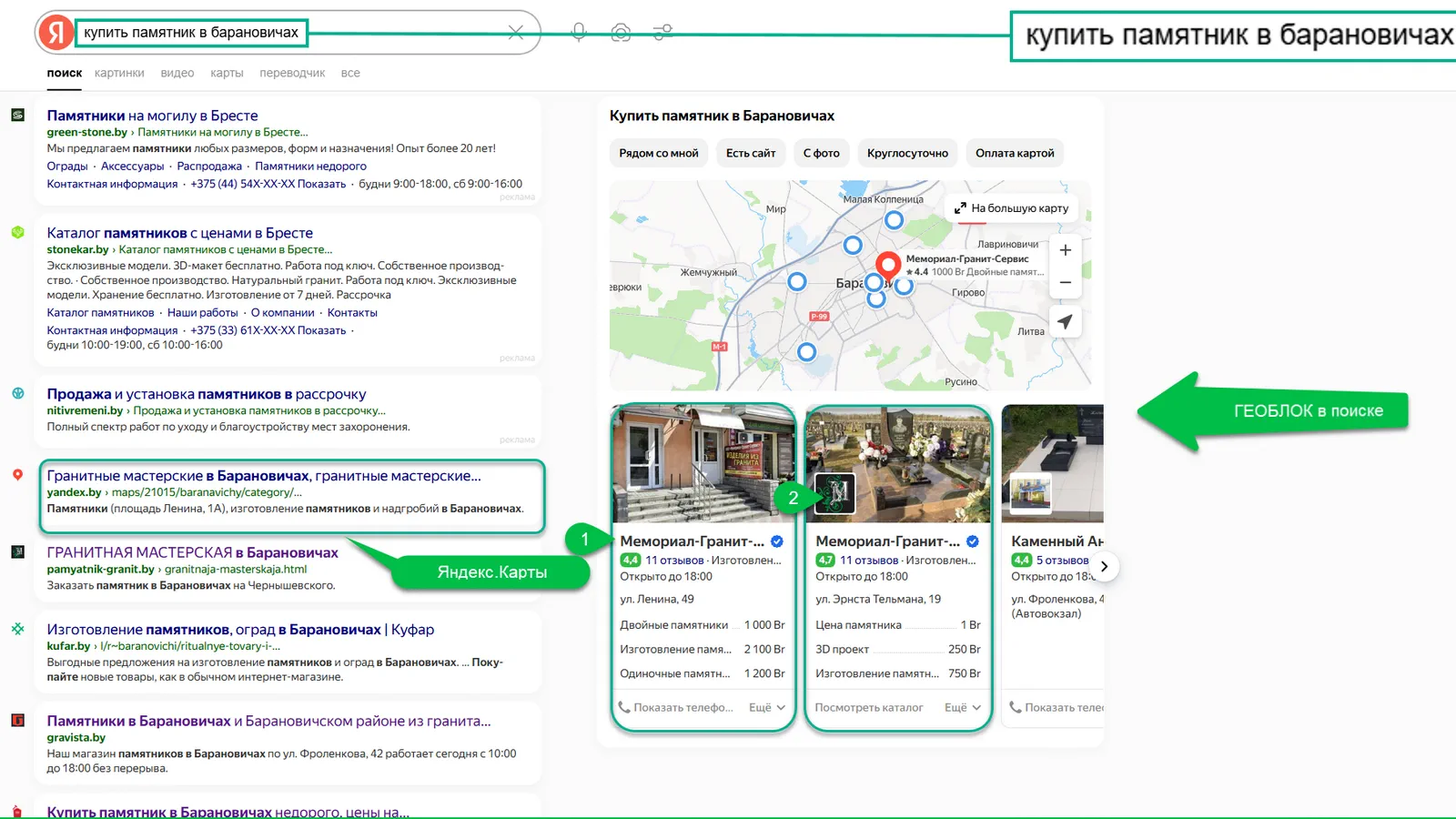Zoom in on the map
The image size is (1456, 819).
(x=1065, y=250)
